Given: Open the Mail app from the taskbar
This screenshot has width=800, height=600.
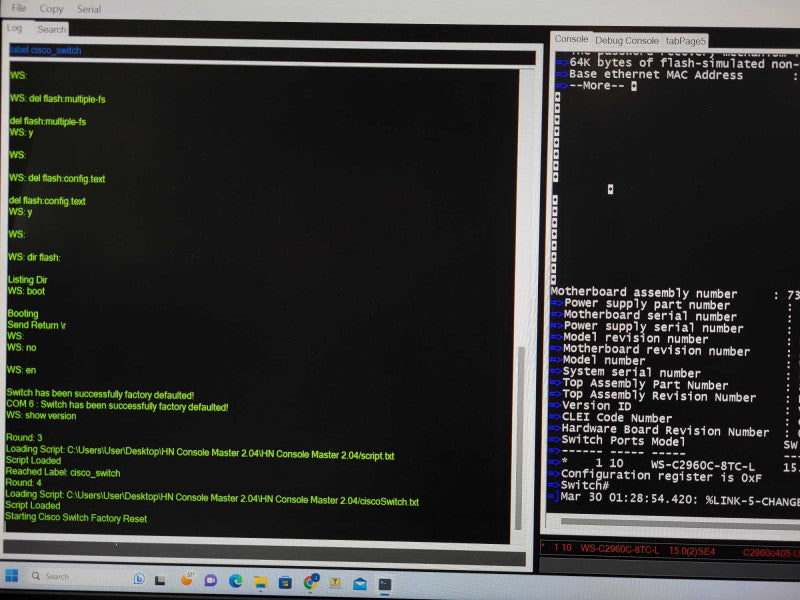Looking at the screenshot, I should (360, 584).
